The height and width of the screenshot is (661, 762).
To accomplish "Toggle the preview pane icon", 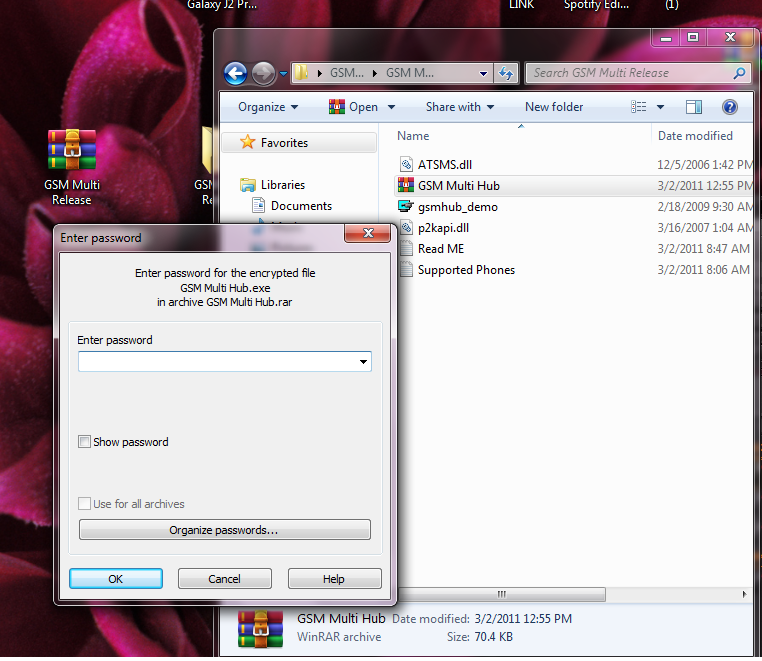I will click(693, 107).
